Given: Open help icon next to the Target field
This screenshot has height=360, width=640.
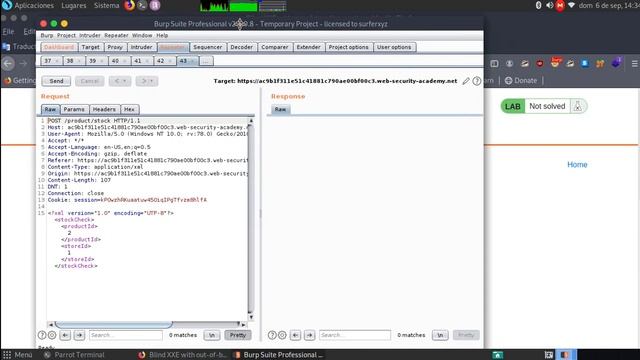Looking at the screenshot, I should click(x=476, y=81).
